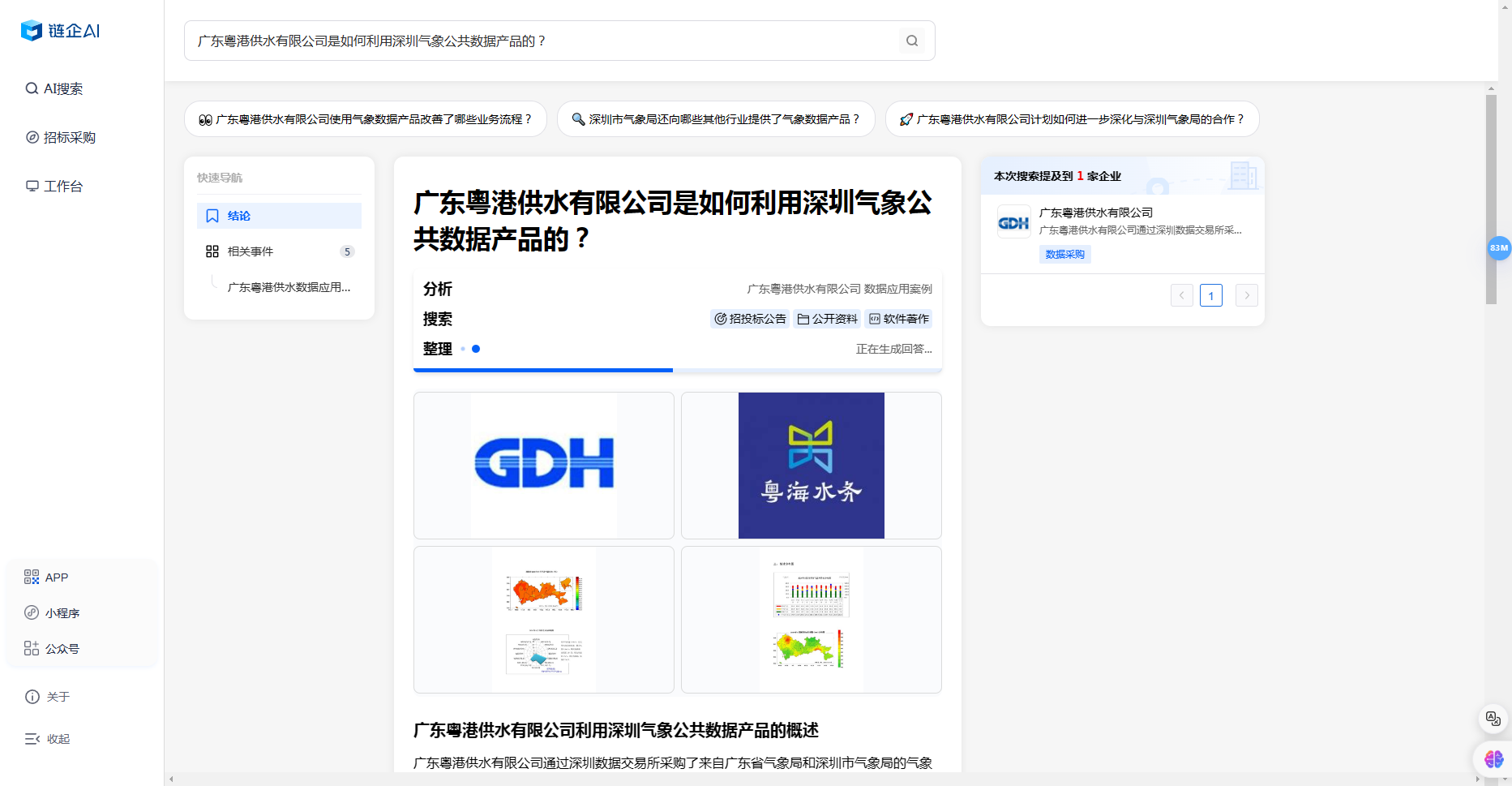The width and height of the screenshot is (1512, 786).
Task: Go to previous page of companies
Action: coord(1181,295)
